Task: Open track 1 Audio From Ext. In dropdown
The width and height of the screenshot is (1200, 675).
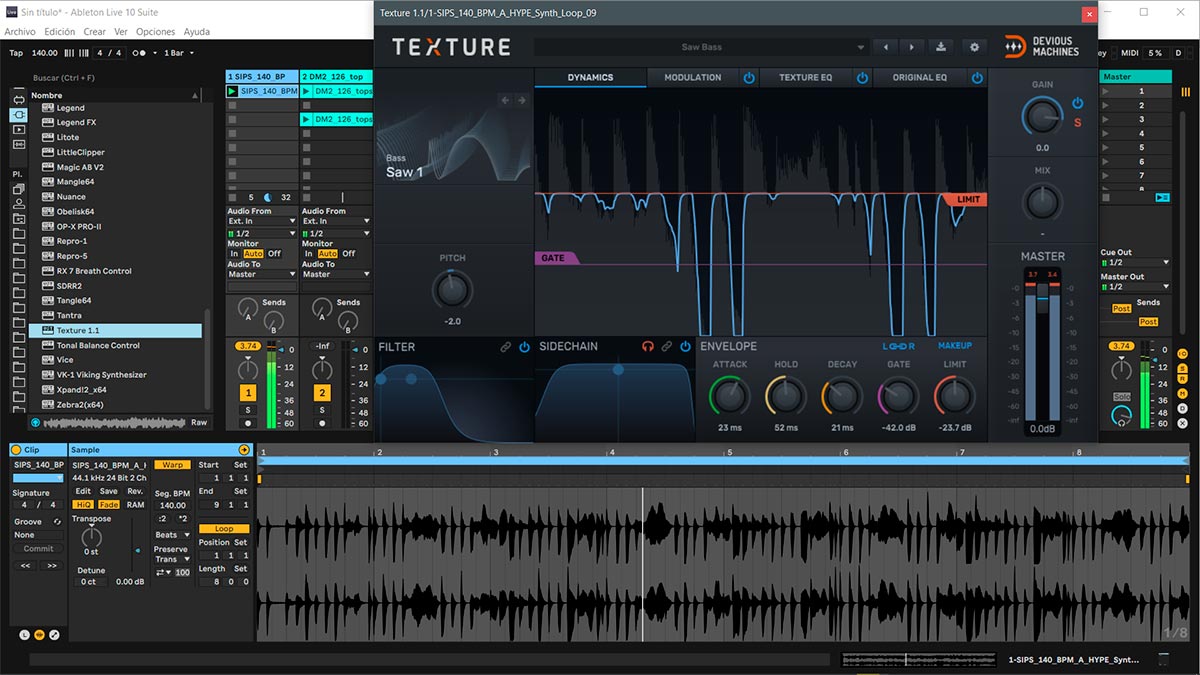Action: (x=262, y=221)
